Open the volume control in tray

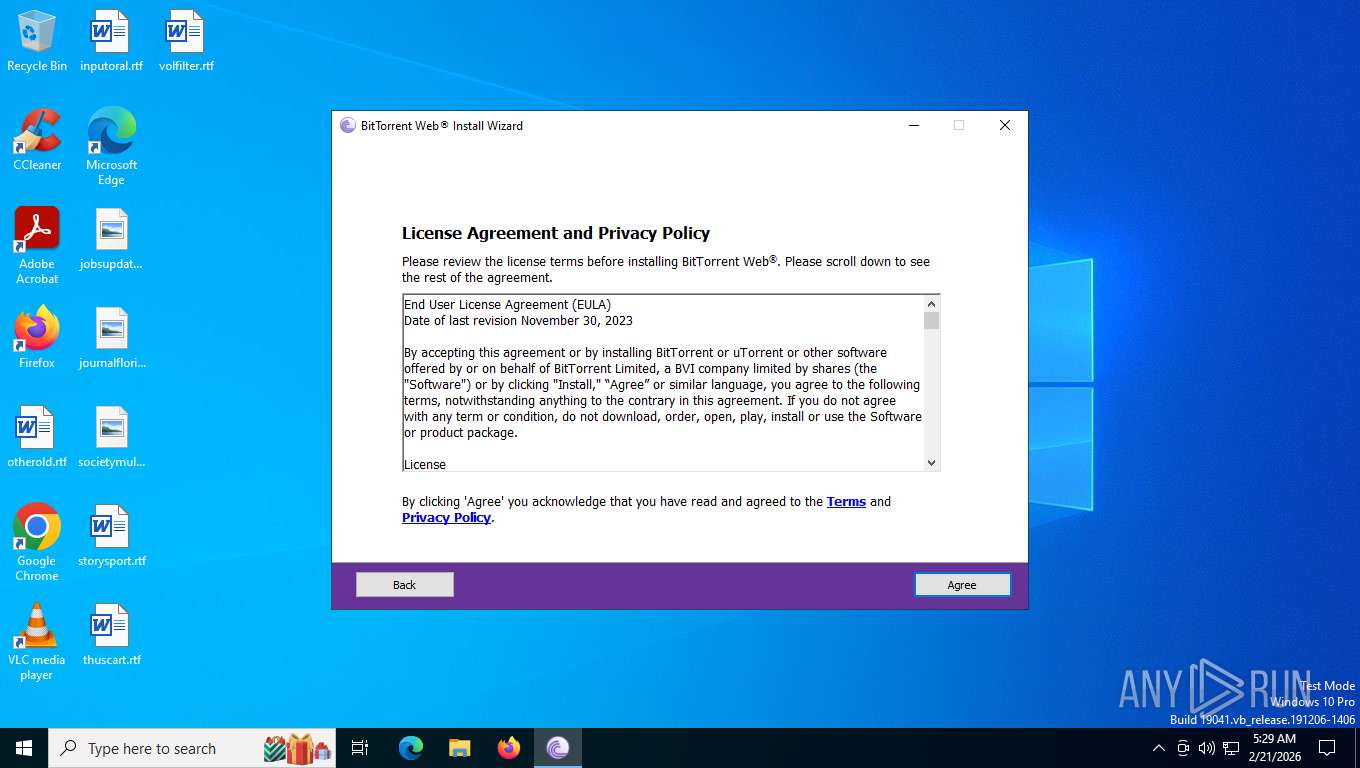[x=1206, y=748]
